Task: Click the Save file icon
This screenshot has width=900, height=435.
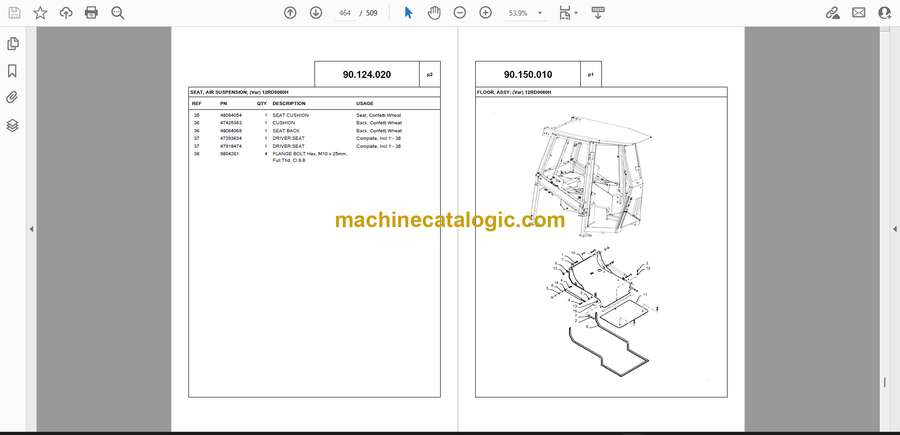Action: [x=14, y=13]
